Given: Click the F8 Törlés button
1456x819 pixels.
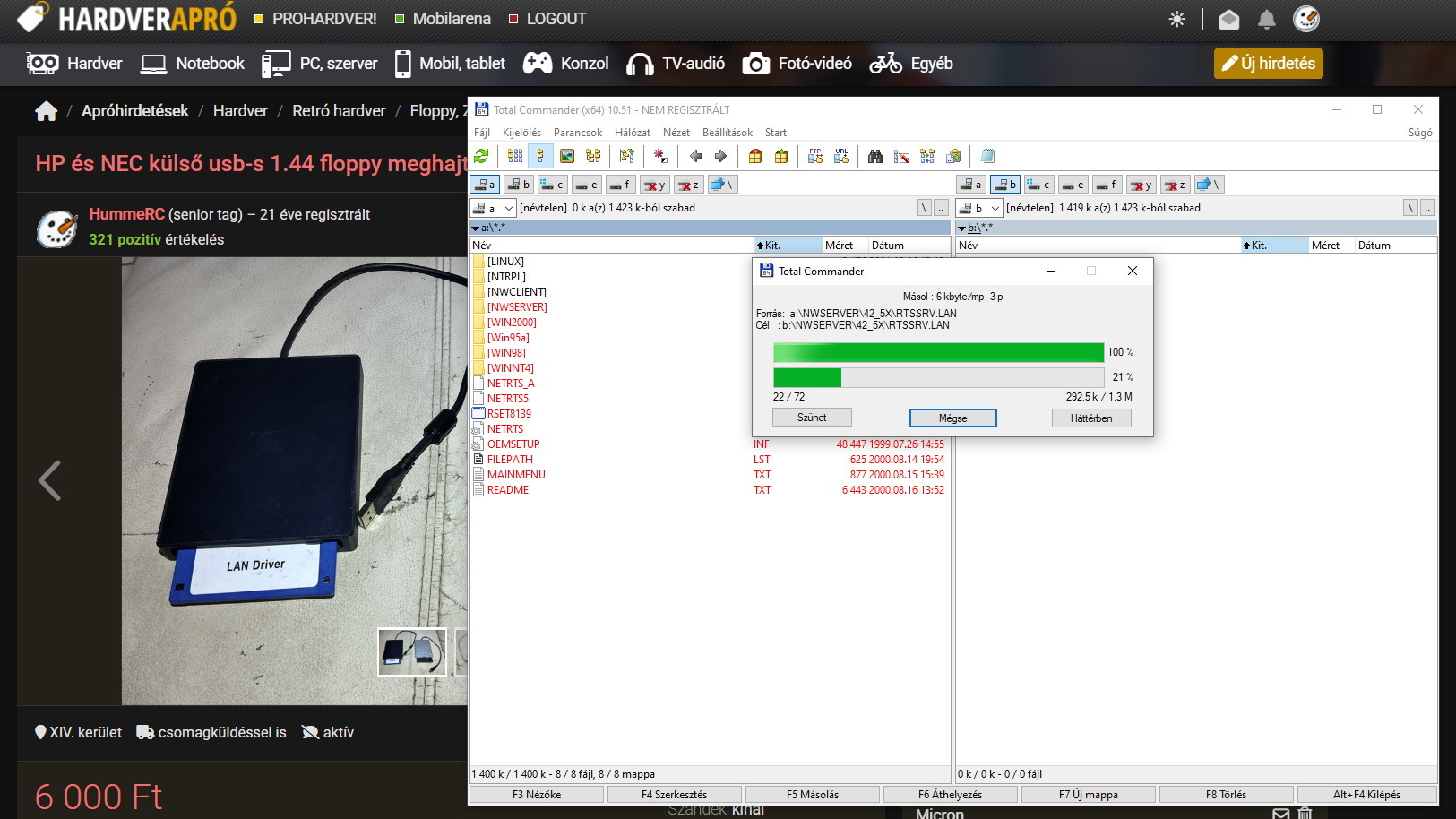Looking at the screenshot, I should click(x=1226, y=795).
